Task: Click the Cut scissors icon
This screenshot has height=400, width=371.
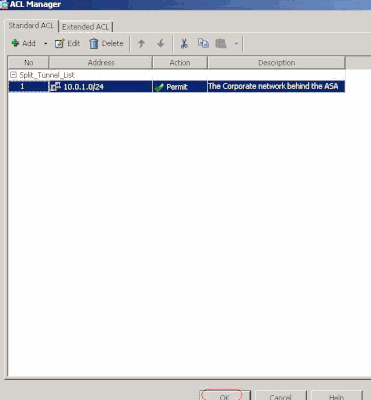Action: (x=184, y=43)
